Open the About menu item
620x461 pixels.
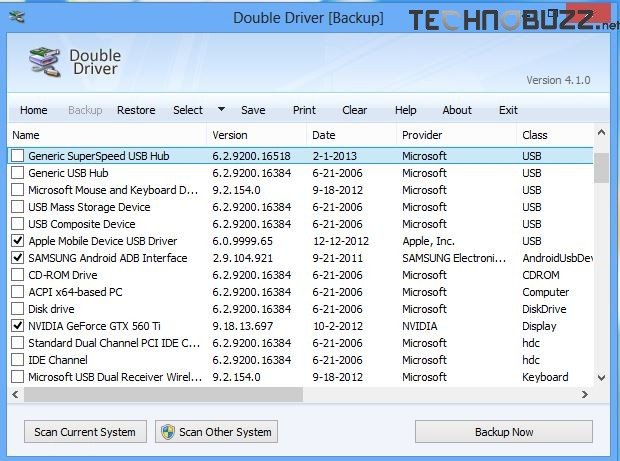click(x=457, y=110)
